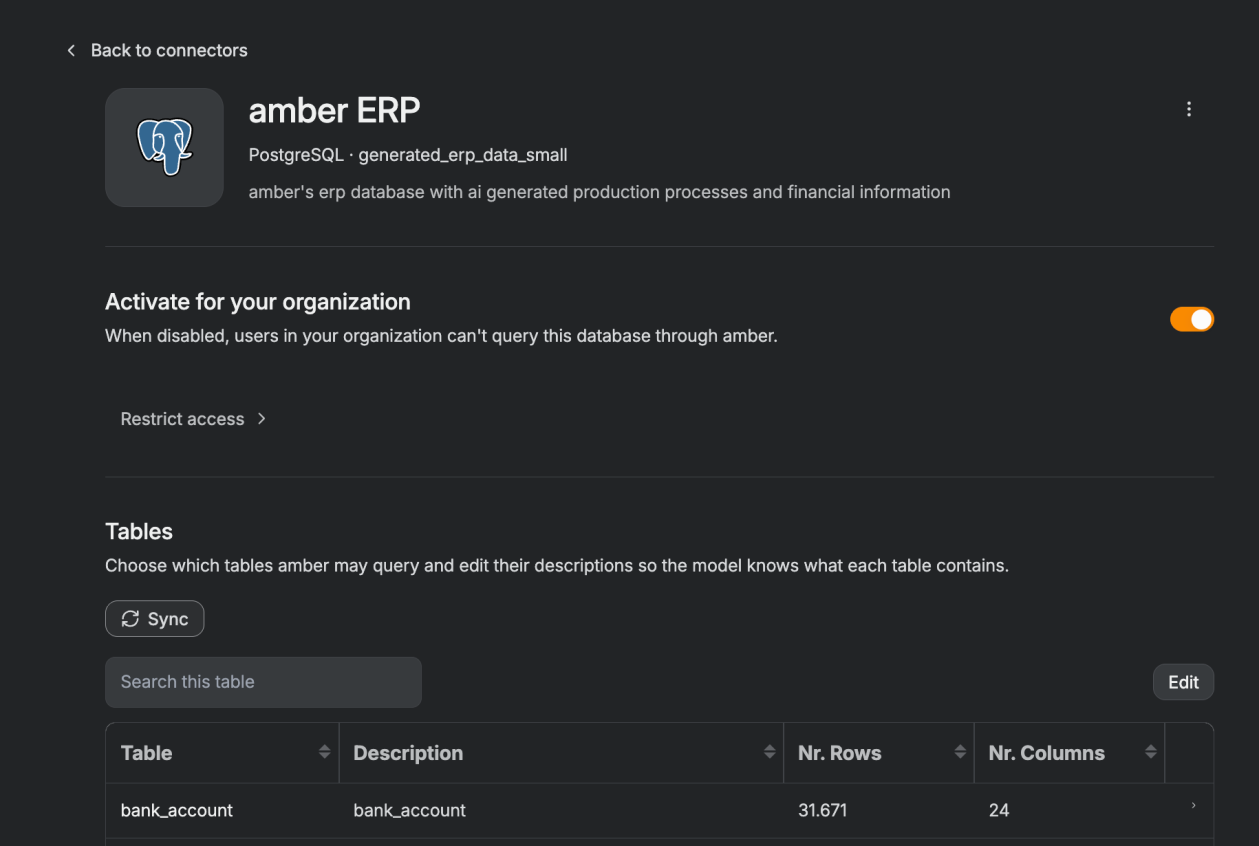Open the three-dot options menu

pos(1188,109)
